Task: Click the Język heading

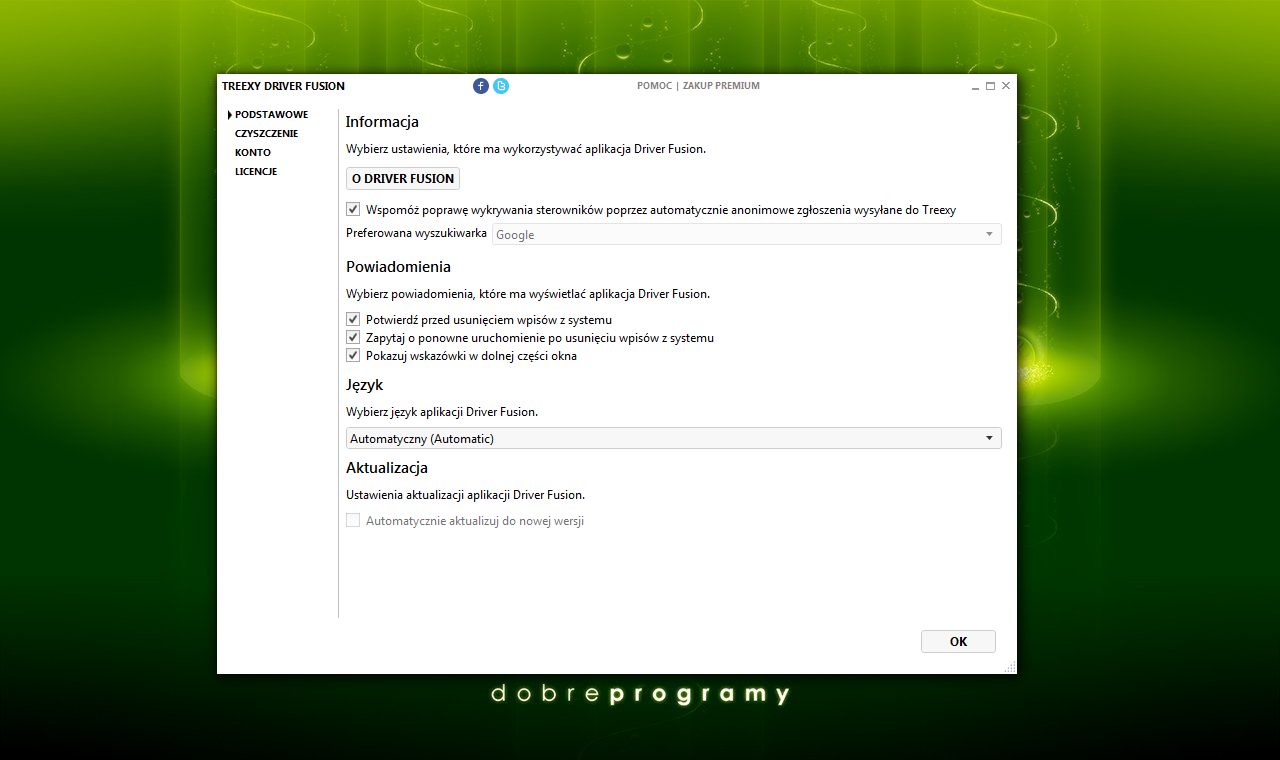Action: click(x=364, y=385)
